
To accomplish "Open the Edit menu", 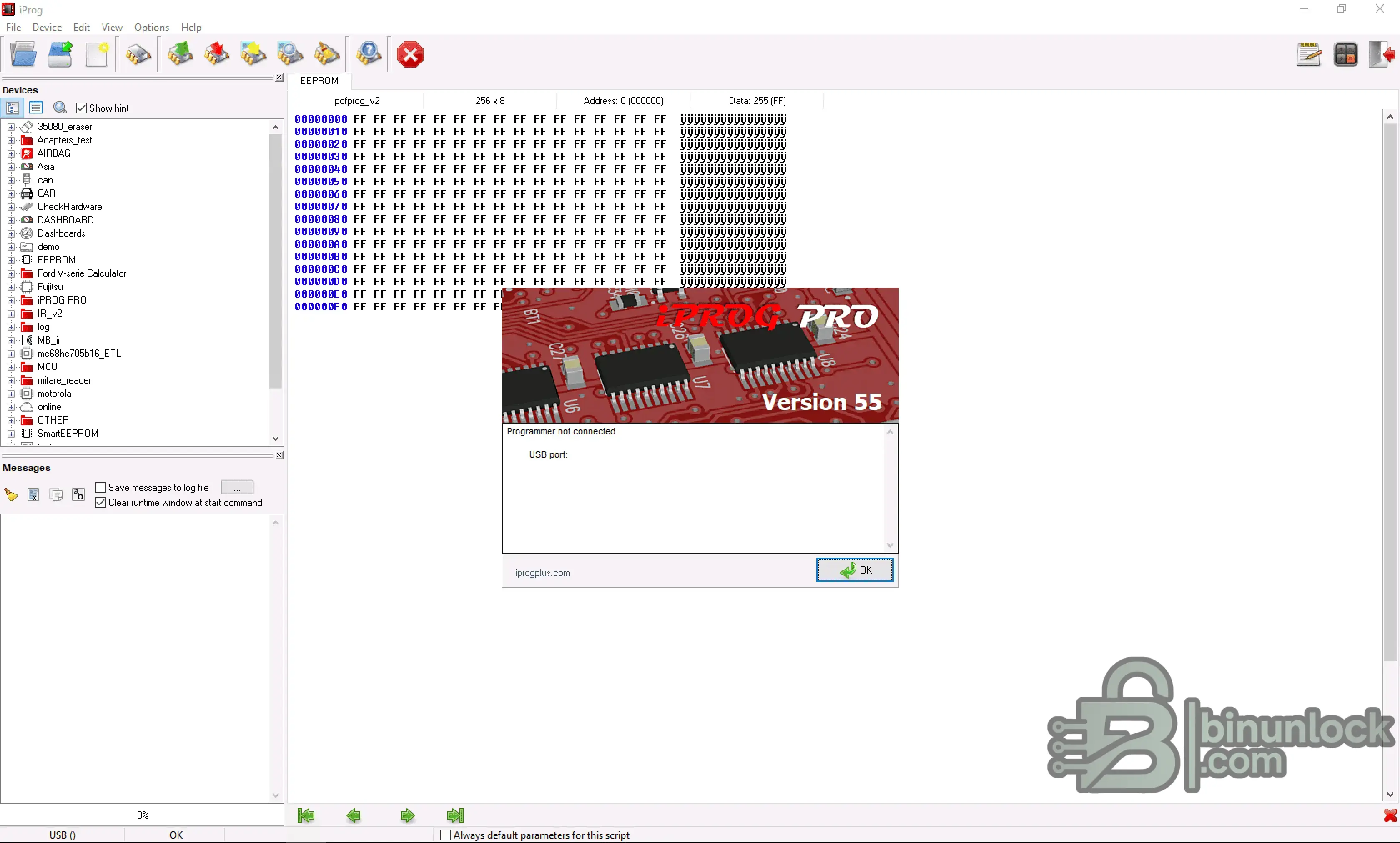I will [x=82, y=27].
